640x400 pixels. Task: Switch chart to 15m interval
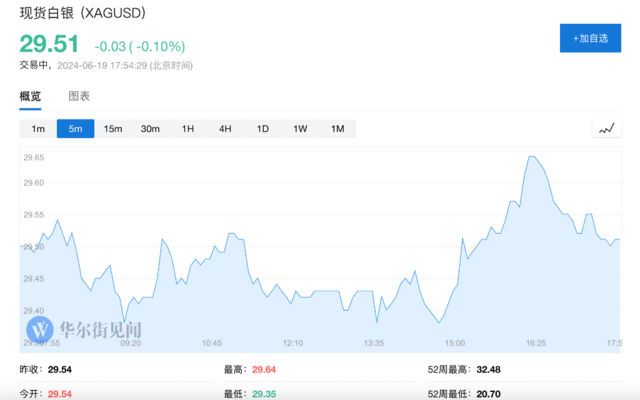[113, 128]
